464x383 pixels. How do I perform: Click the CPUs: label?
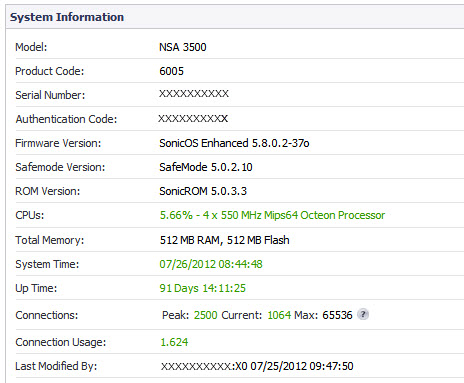tap(30, 215)
